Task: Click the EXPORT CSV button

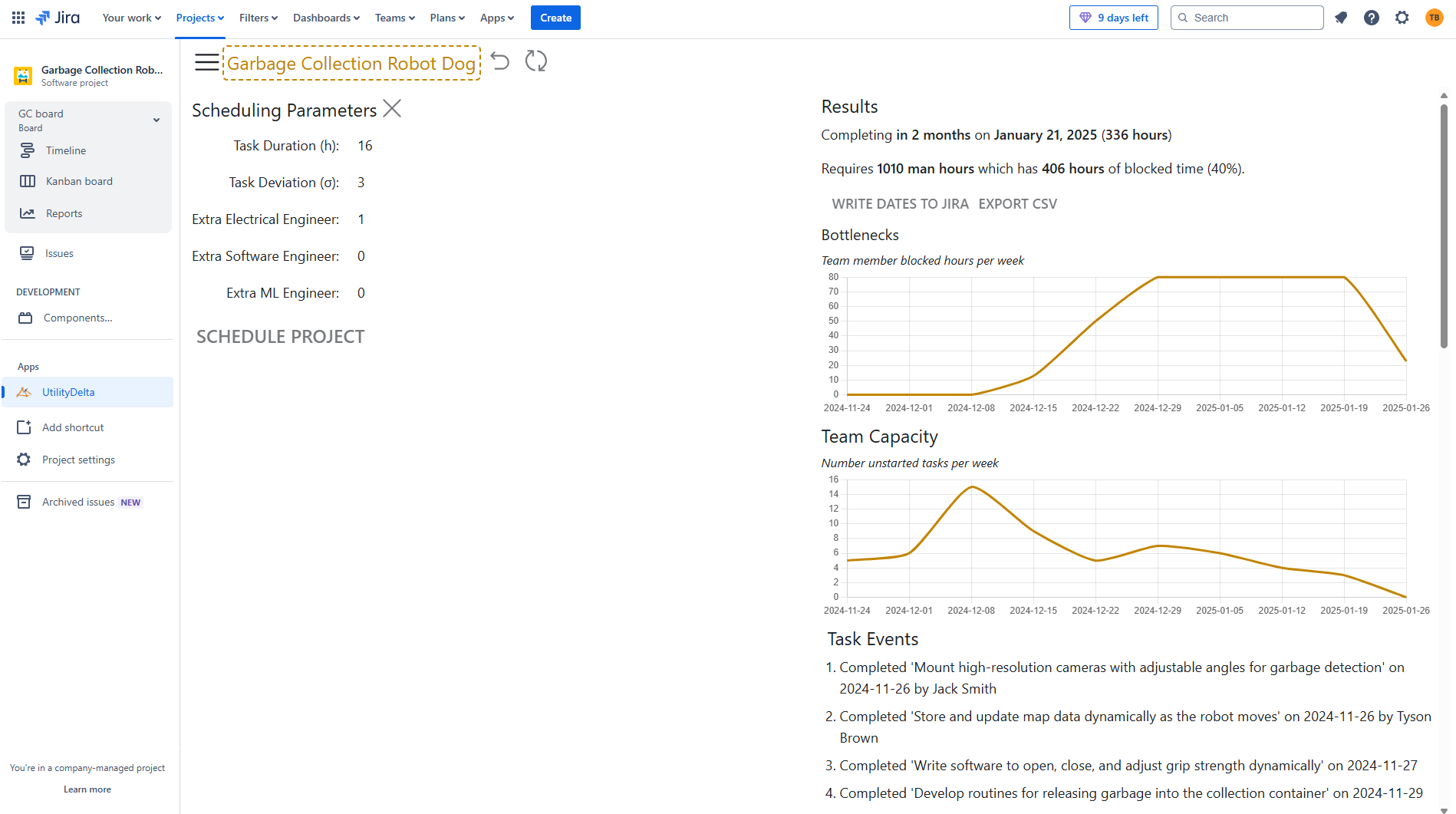Action: click(x=1017, y=204)
